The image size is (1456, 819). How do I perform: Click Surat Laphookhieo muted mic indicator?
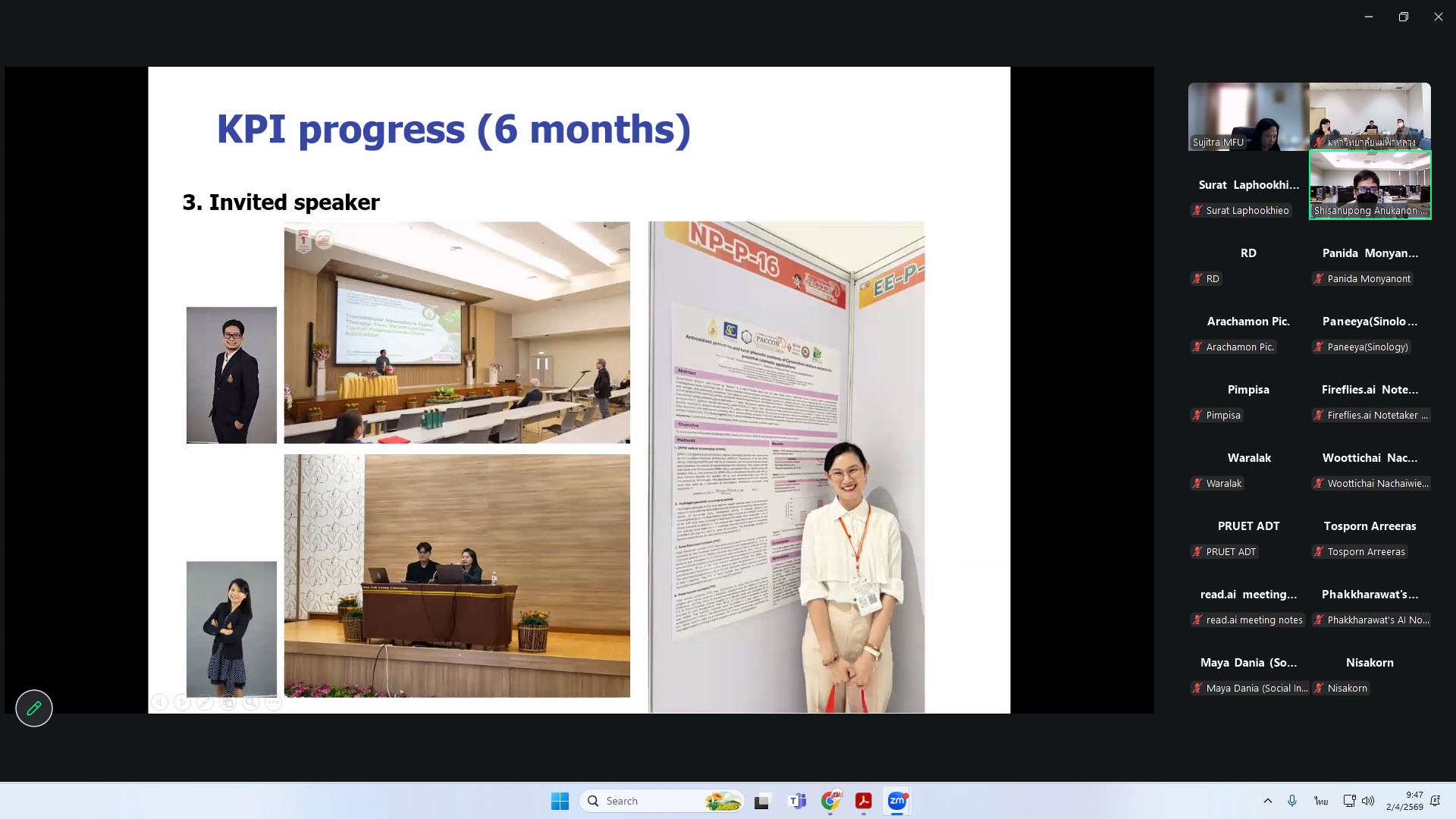[x=1197, y=211]
